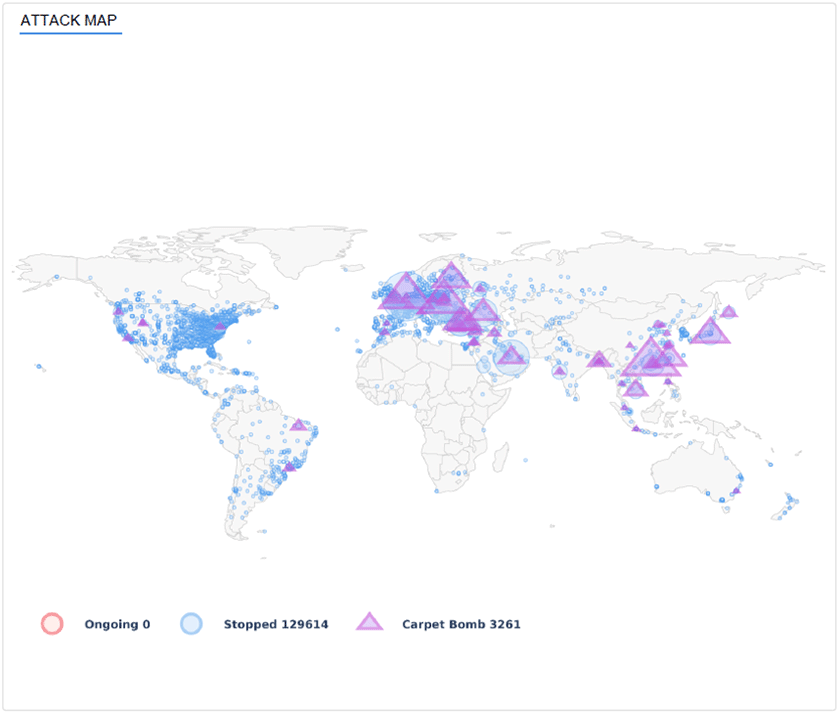Image resolution: width=840 pixels, height=715 pixels.
Task: Click the carpet bomb triangle near Sakhalin island
Action: coord(729,312)
